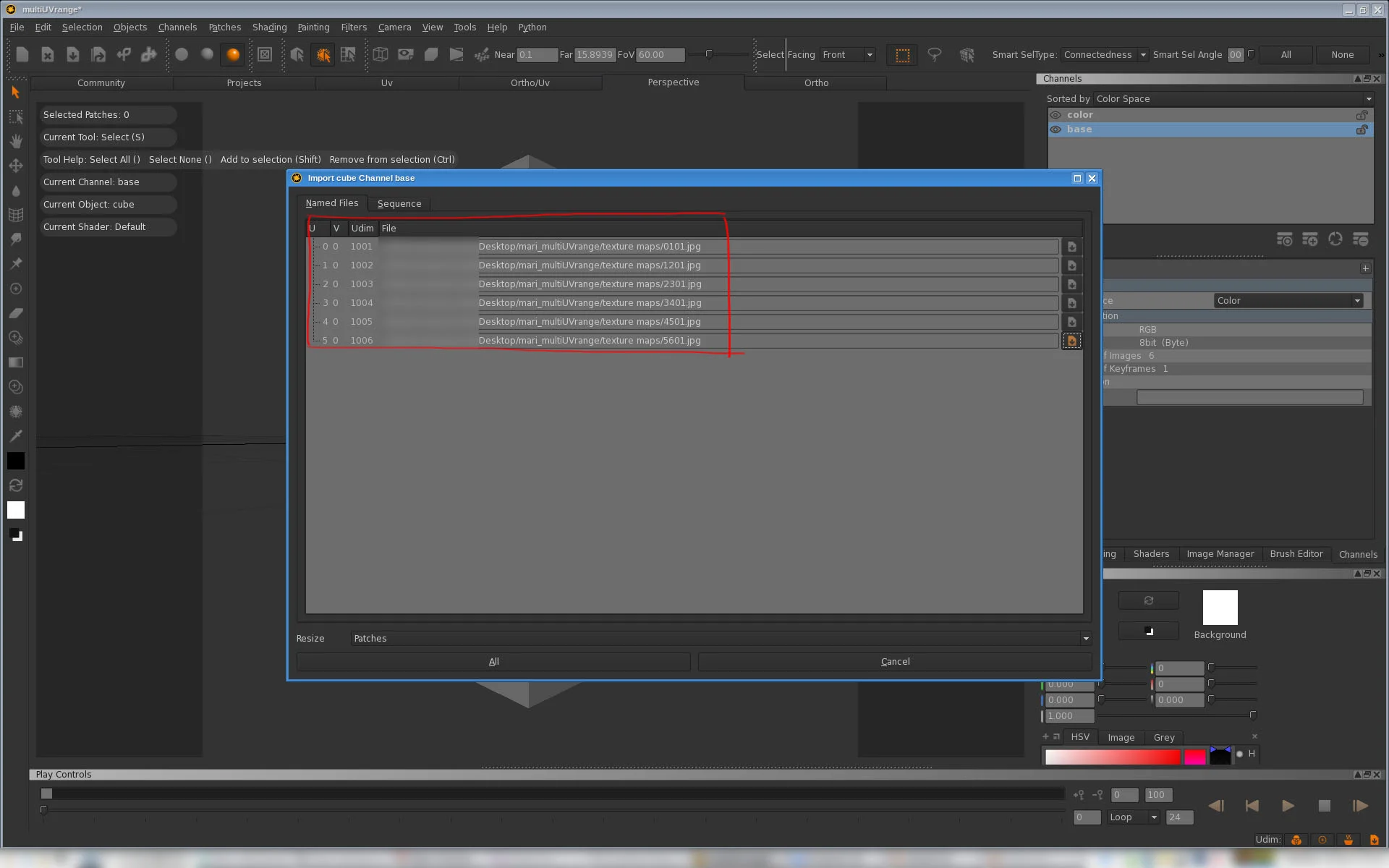
Task: Toggle the H radio beside color gradient
Action: pos(1240,754)
